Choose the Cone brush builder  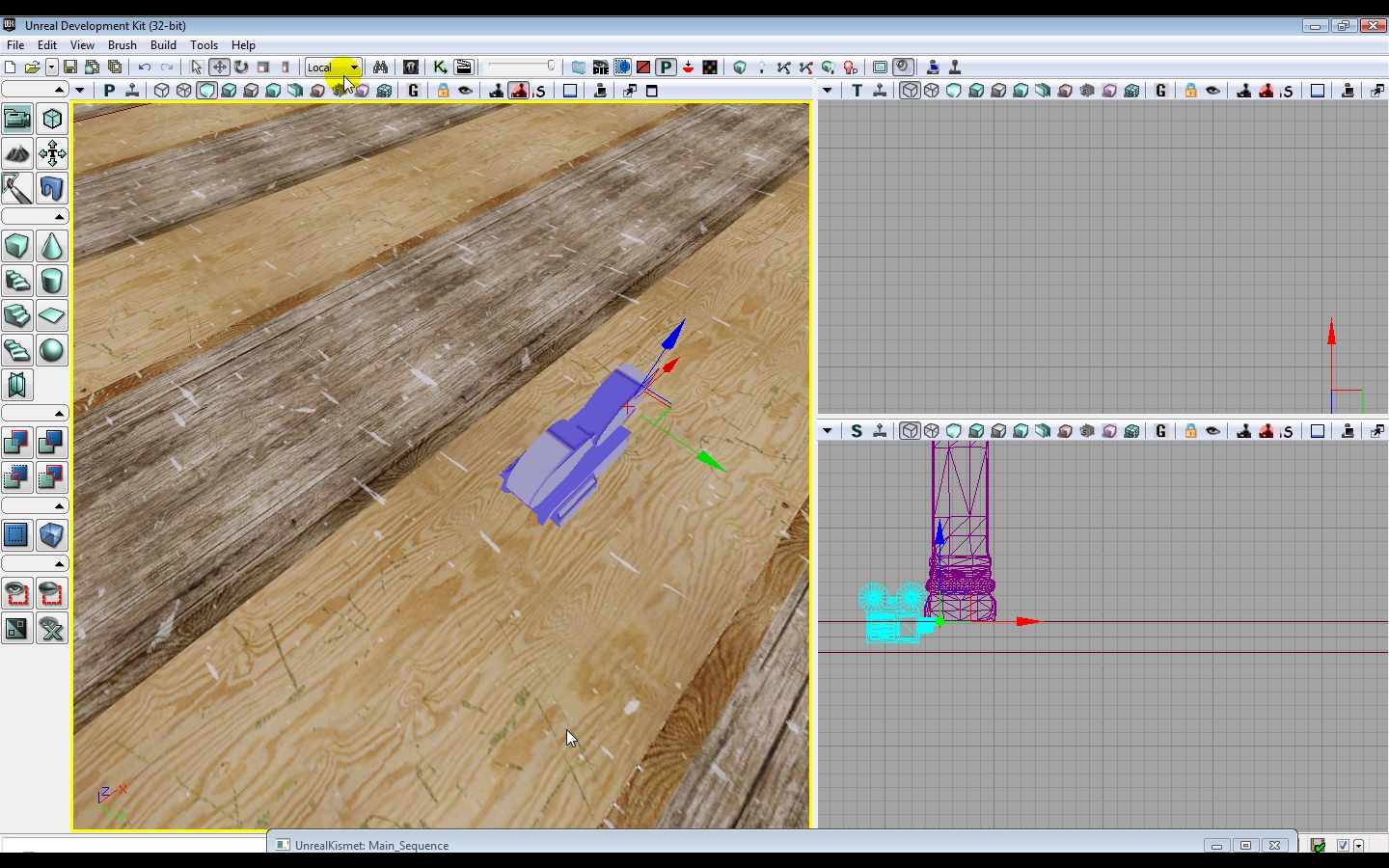[x=52, y=246]
